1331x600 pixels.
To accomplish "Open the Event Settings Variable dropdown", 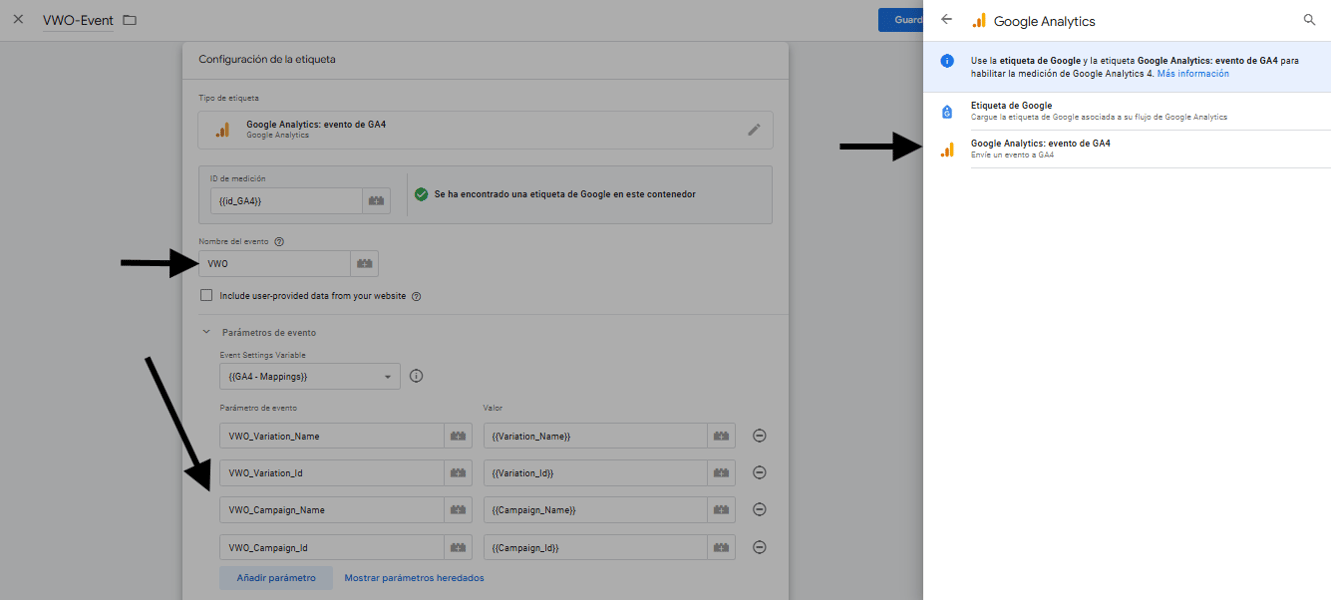I will pos(310,376).
